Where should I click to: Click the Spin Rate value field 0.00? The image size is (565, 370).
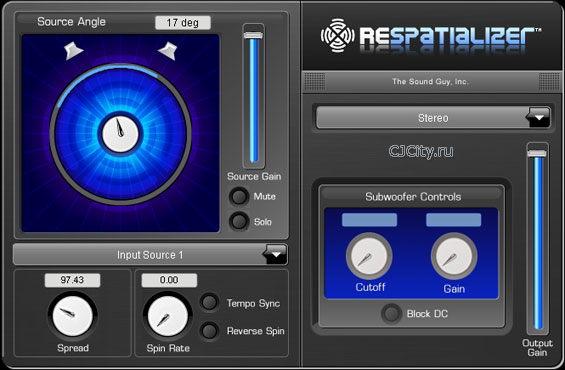(169, 280)
